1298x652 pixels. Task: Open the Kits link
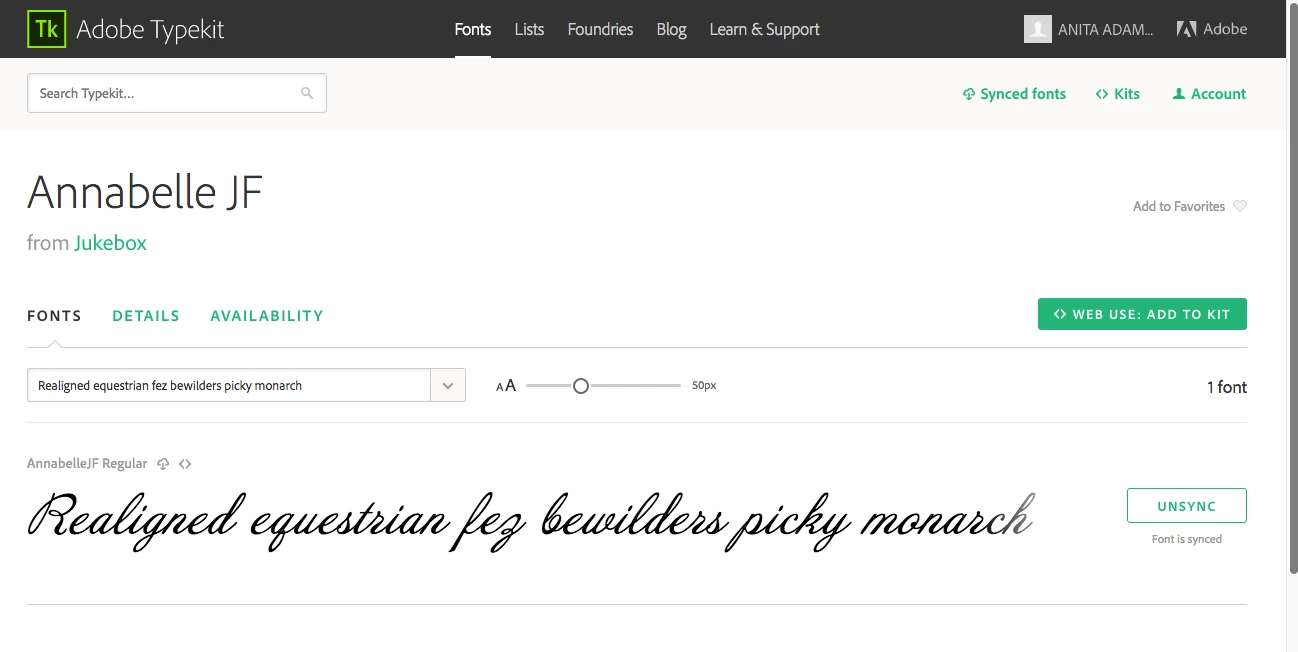pyautogui.click(x=1118, y=94)
